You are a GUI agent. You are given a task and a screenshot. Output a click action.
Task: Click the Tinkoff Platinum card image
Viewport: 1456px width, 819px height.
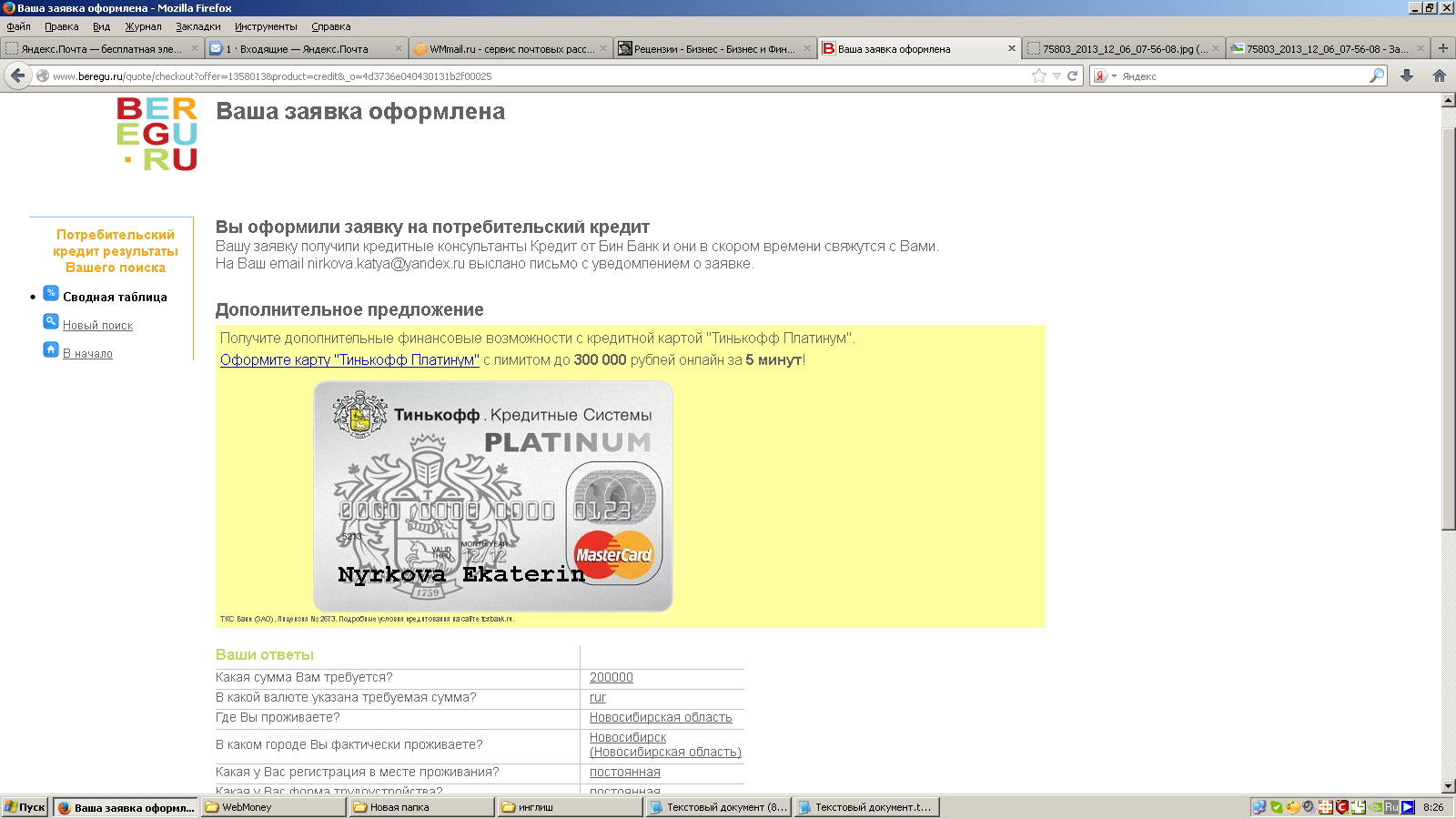click(x=493, y=496)
